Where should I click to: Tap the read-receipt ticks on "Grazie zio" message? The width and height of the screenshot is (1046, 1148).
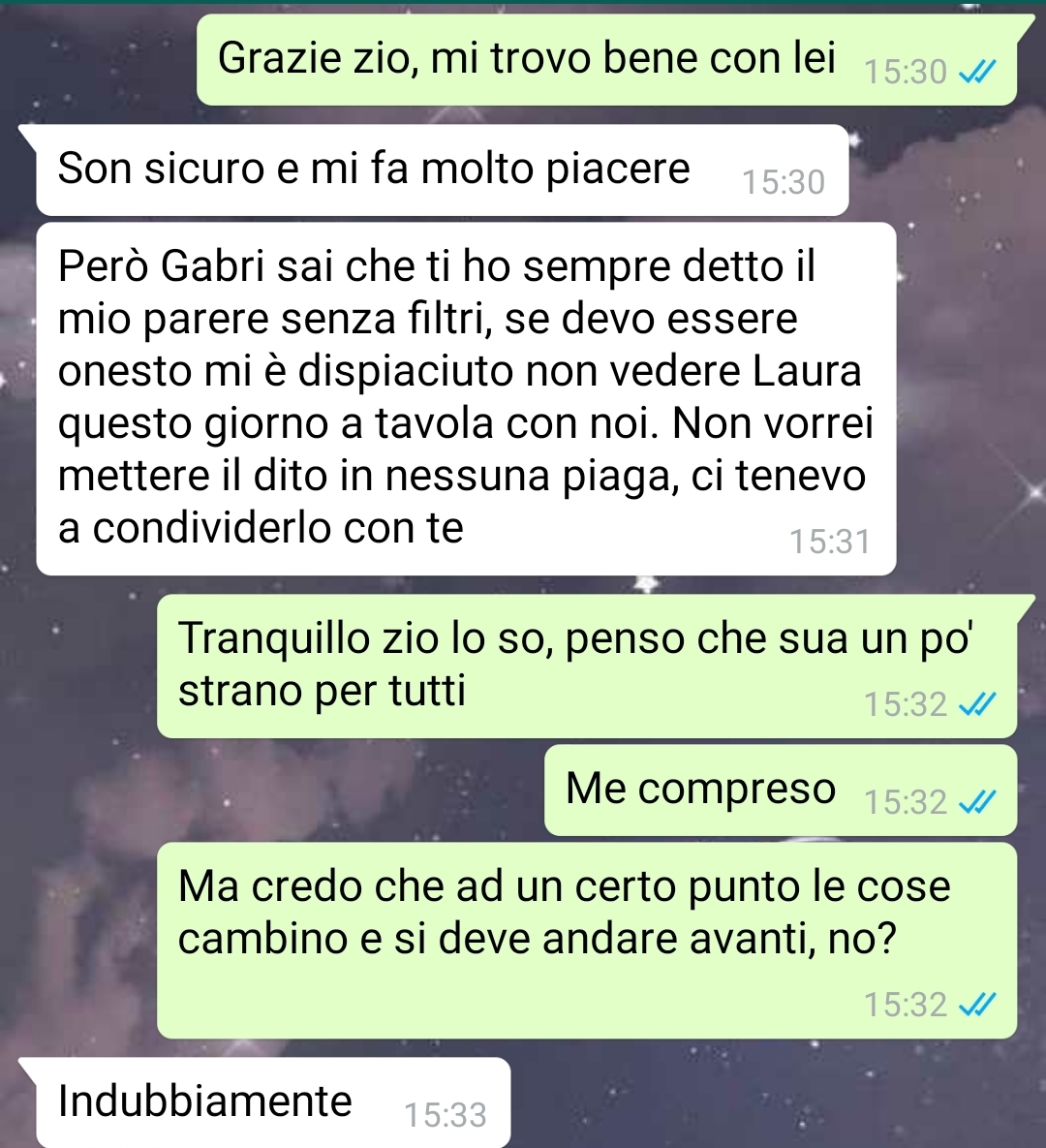pos(977,72)
